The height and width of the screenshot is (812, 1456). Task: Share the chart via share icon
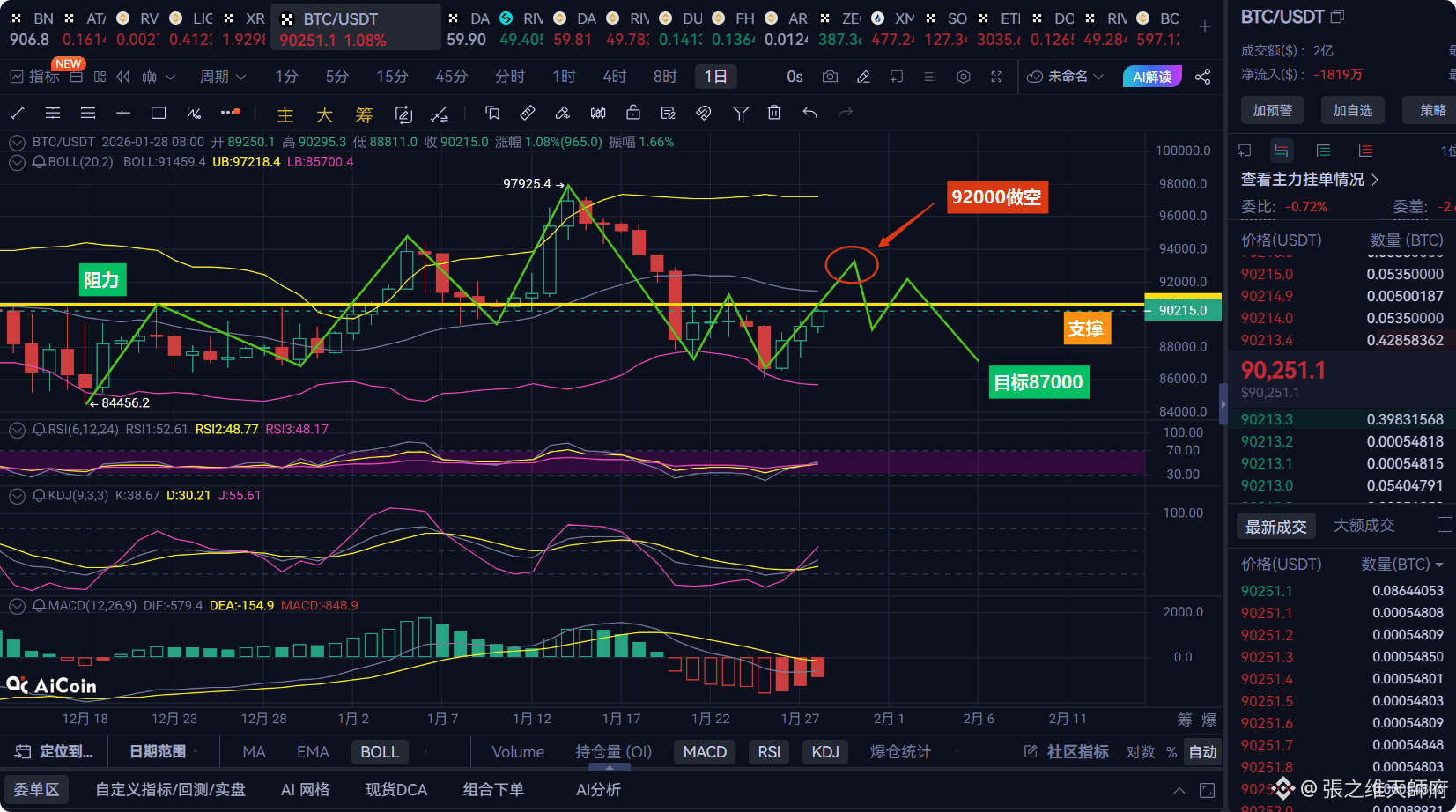pos(1202,77)
